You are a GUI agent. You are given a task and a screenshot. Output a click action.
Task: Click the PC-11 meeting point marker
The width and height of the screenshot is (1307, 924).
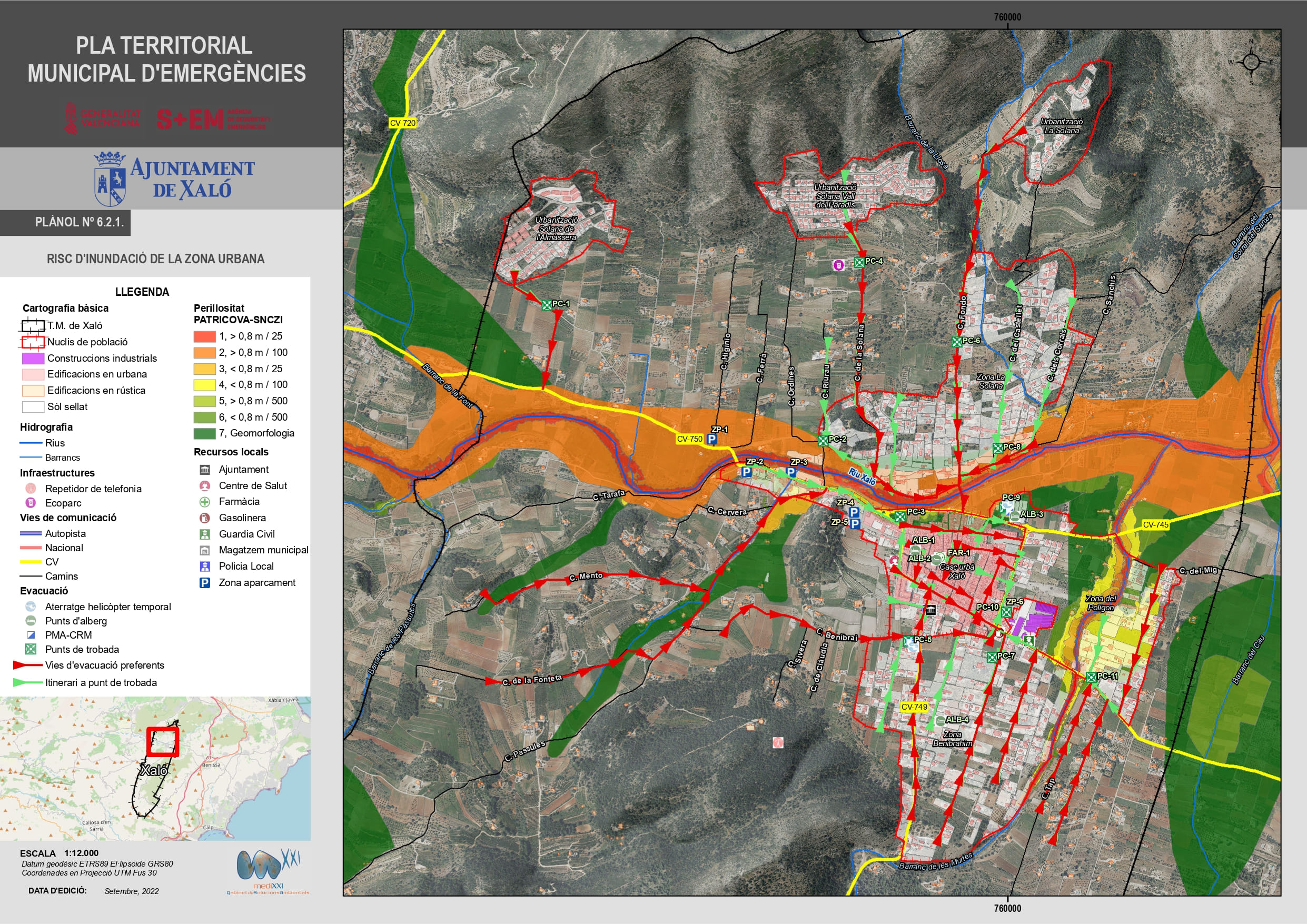pos(1091,677)
